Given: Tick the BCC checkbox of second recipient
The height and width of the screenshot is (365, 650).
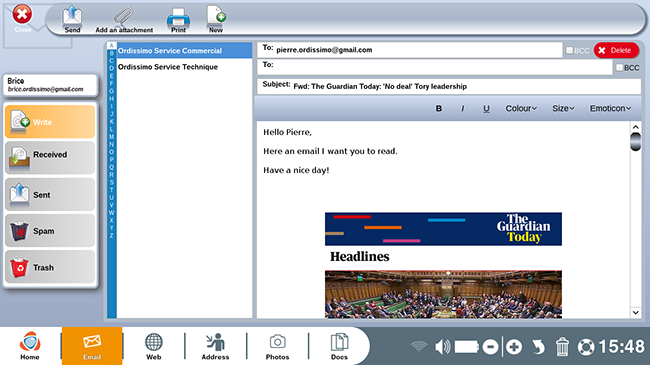Looking at the screenshot, I should [x=619, y=67].
